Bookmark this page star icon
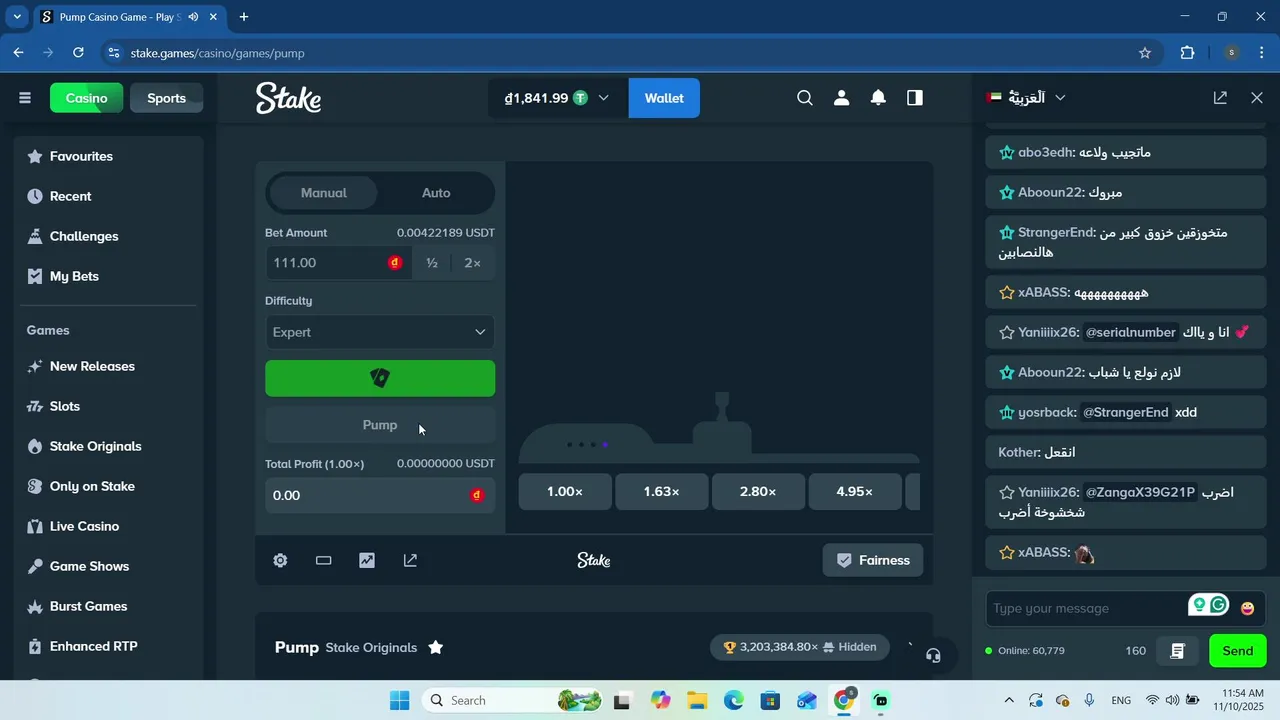Image resolution: width=1280 pixels, height=720 pixels. (1145, 53)
